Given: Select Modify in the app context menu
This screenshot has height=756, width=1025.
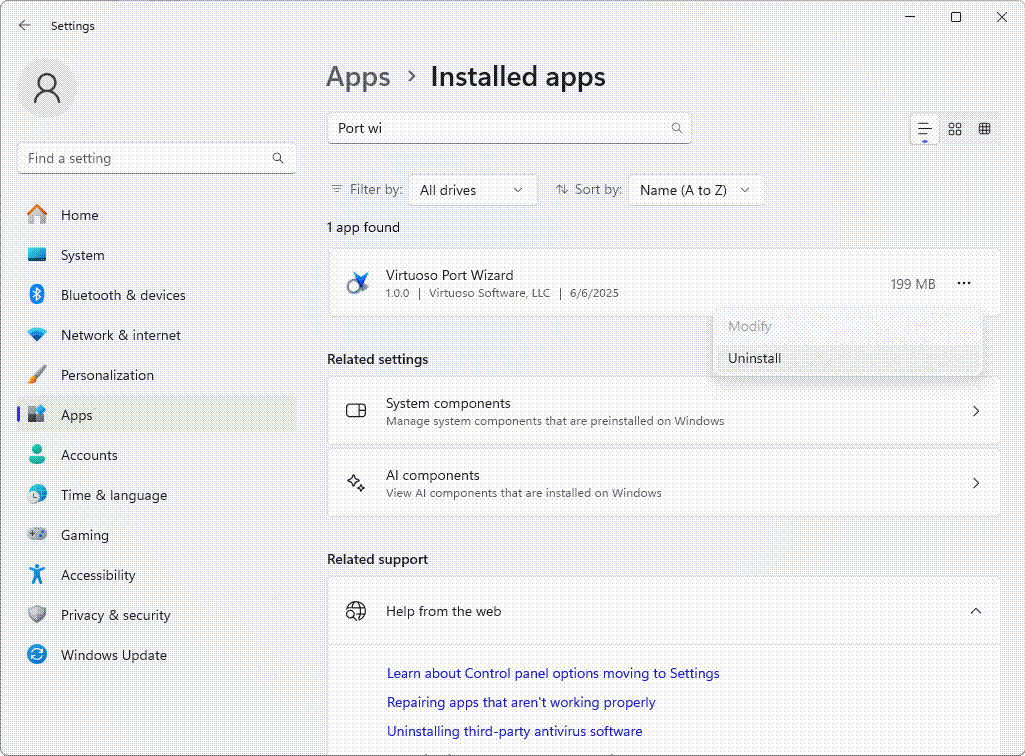Looking at the screenshot, I should pyautogui.click(x=848, y=326).
